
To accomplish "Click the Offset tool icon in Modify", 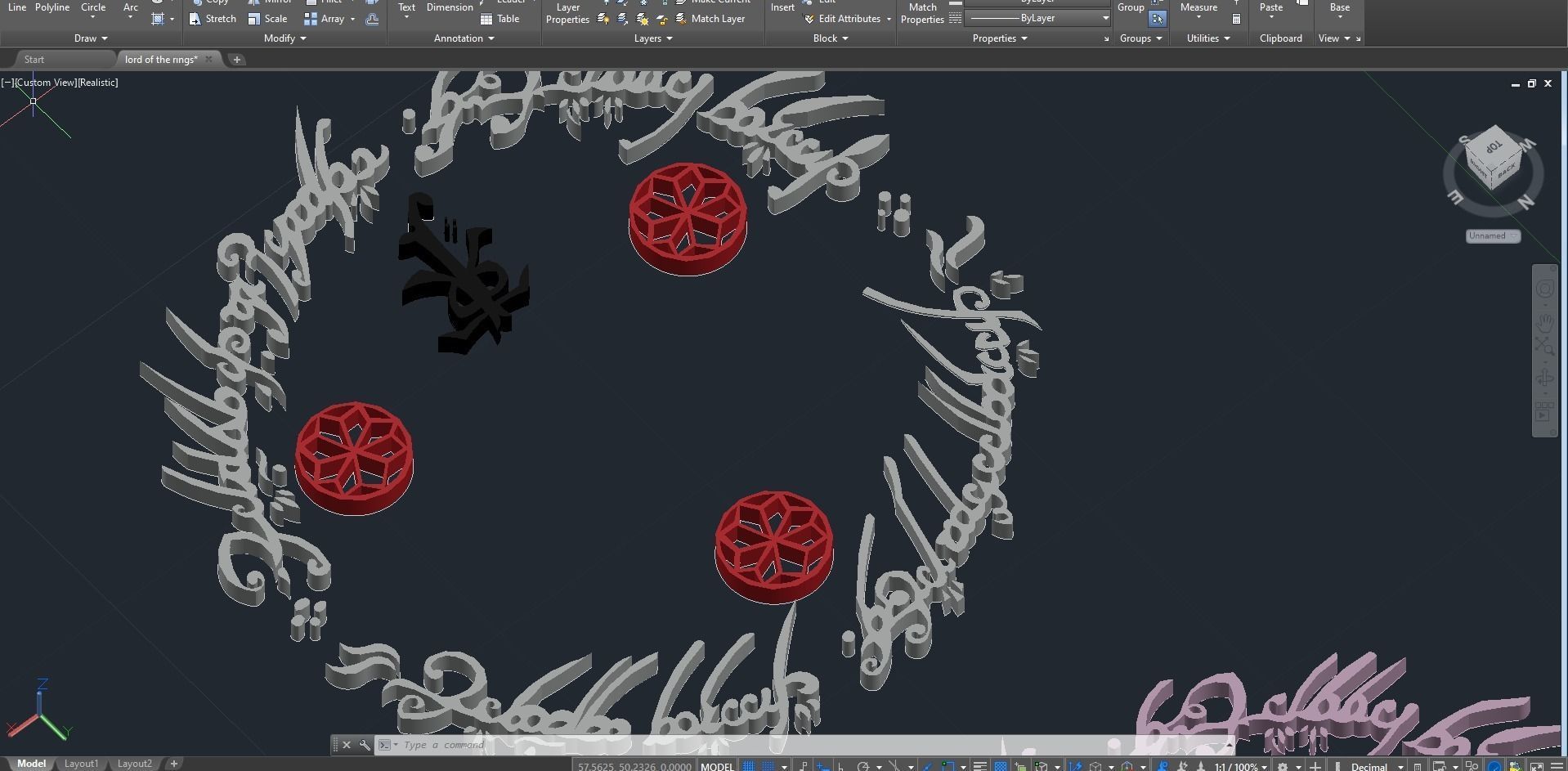I will click(372, 19).
